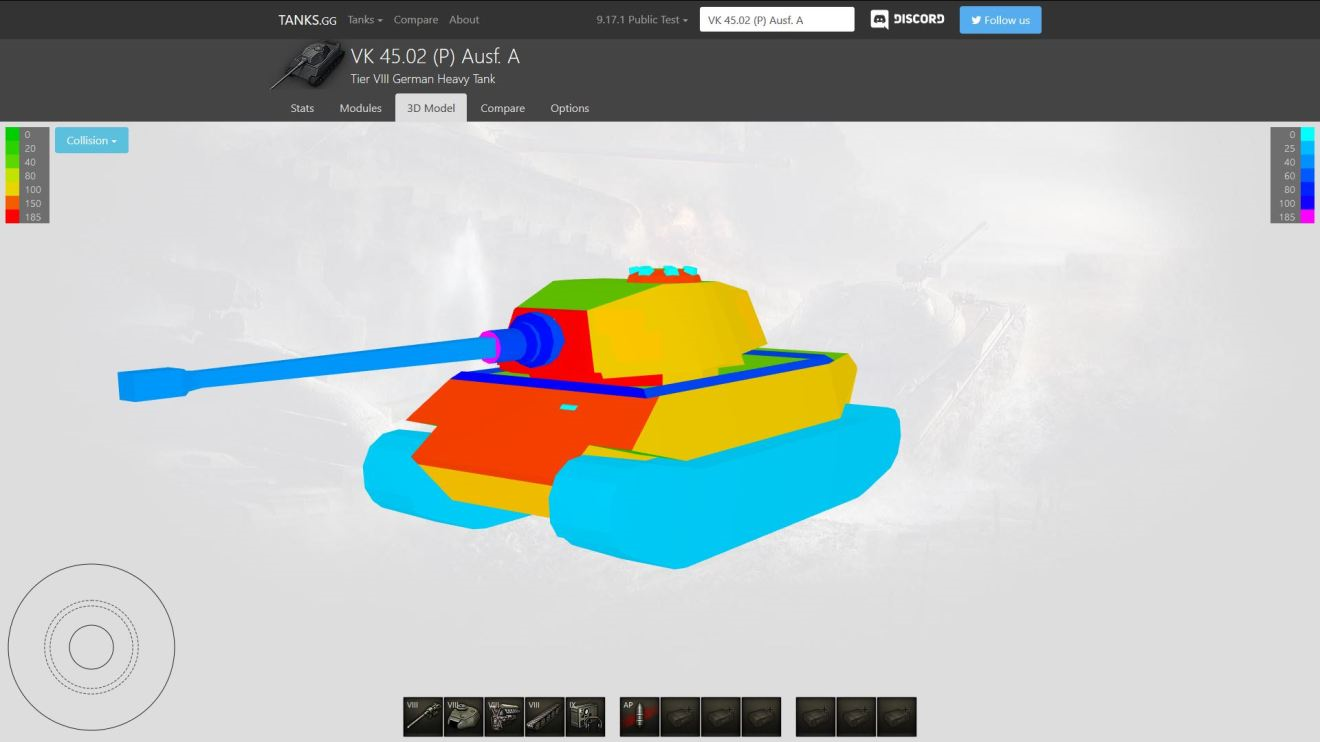Open the 9.17.1 Public Test version dropdown
This screenshot has height=742, width=1320.
point(642,20)
